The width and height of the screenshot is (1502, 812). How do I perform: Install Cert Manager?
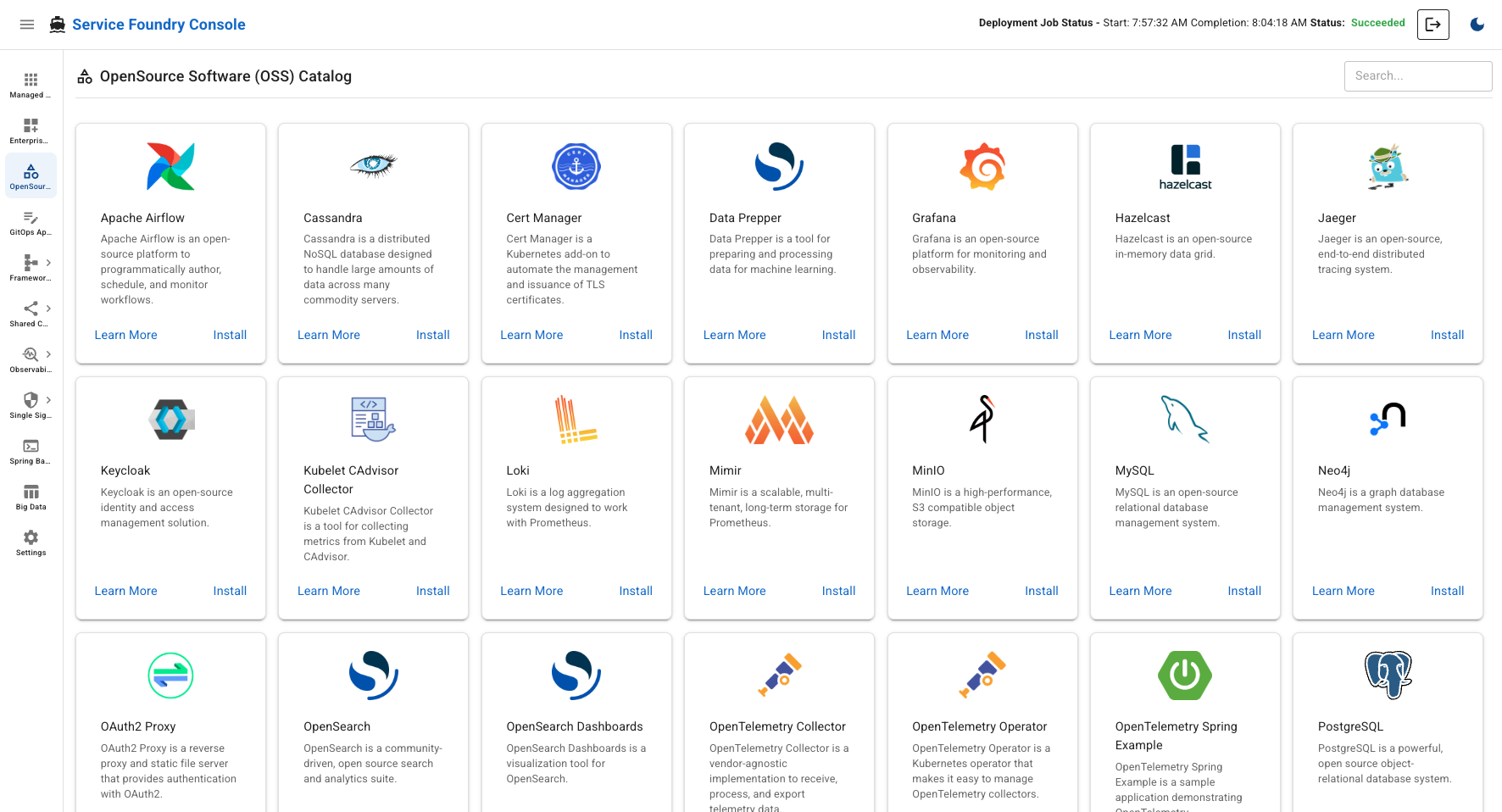tap(636, 335)
